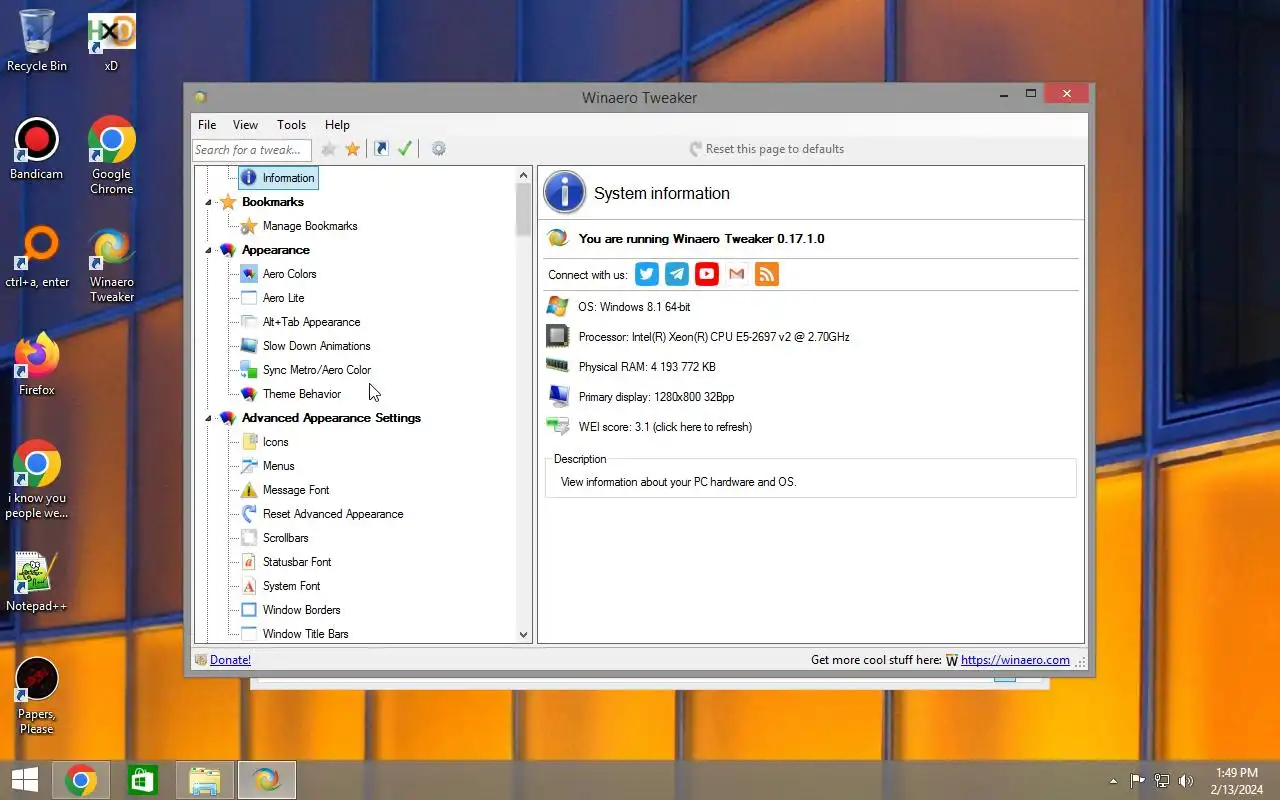Click the Action Center flag tray icon
Viewport: 1280px width, 800px height.
pyautogui.click(x=1138, y=781)
